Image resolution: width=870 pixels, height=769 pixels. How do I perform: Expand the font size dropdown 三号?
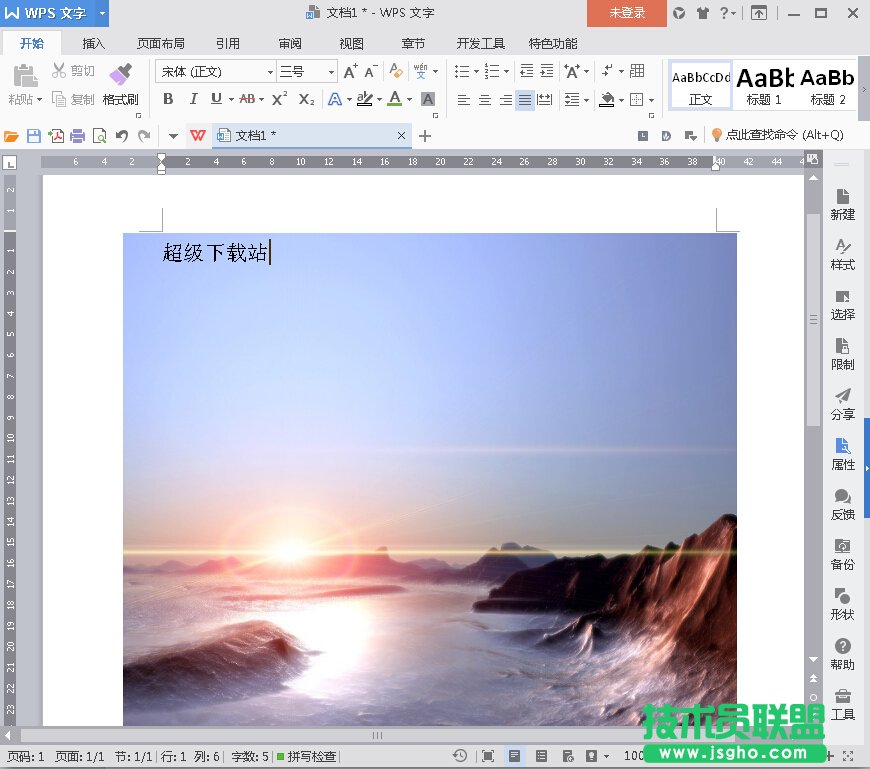click(x=331, y=72)
